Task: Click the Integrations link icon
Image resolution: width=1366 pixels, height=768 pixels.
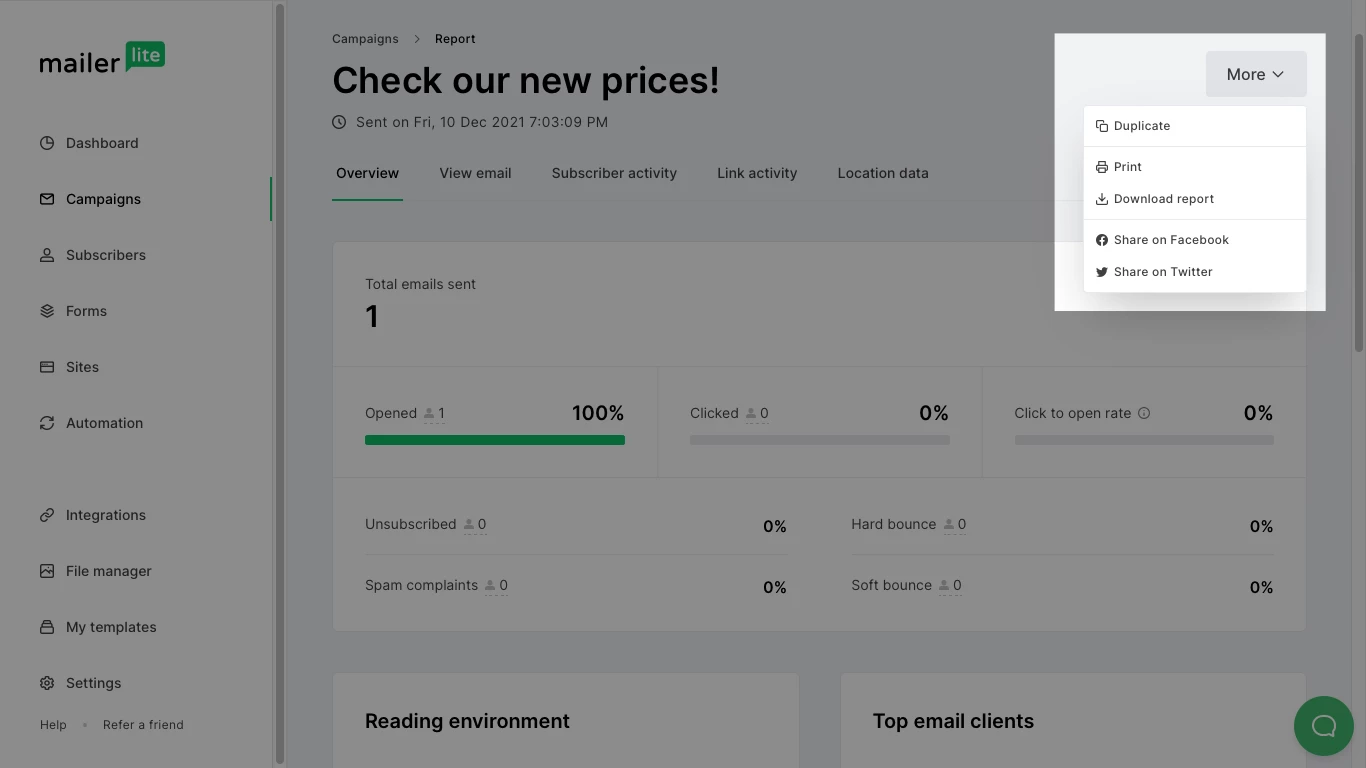Action: click(x=47, y=515)
